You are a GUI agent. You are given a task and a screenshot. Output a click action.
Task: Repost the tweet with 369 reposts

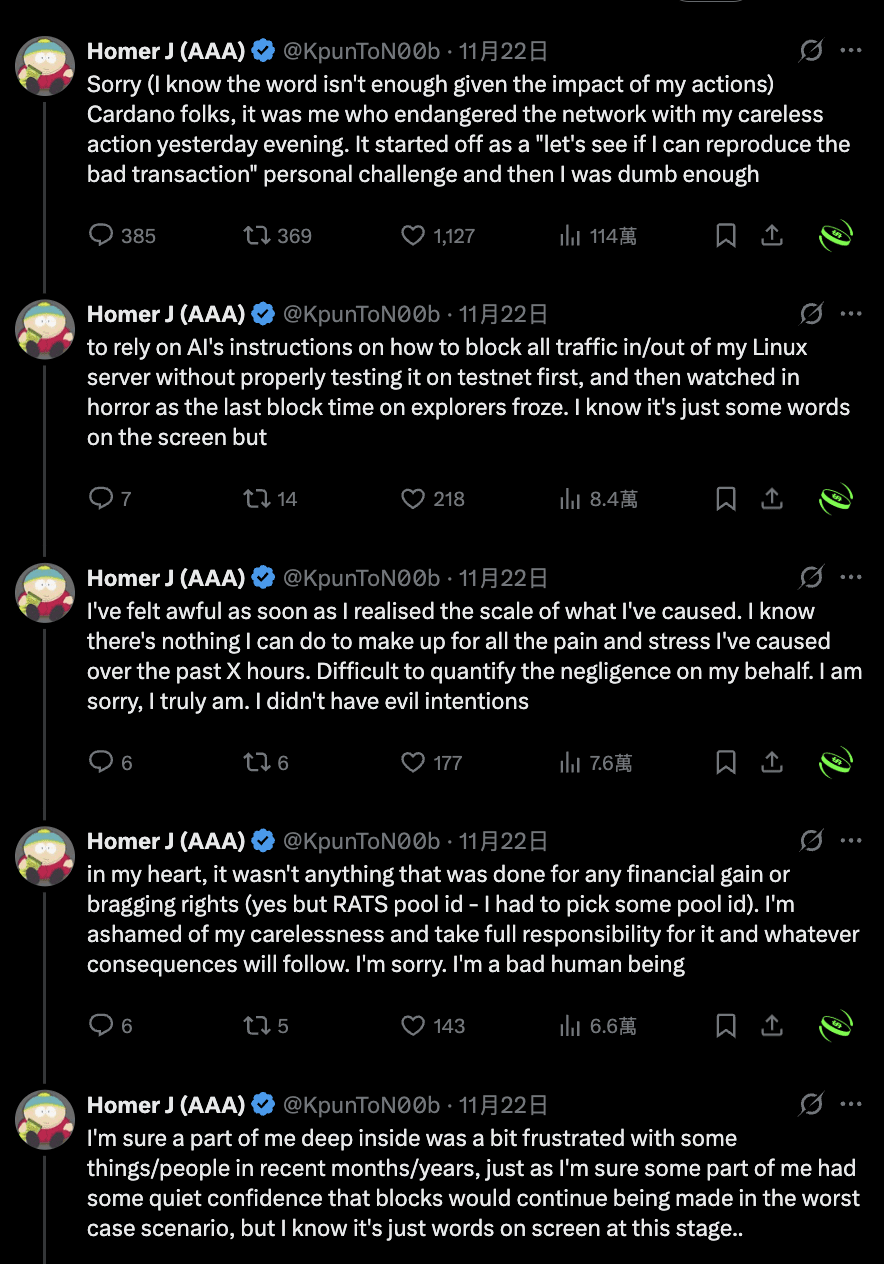point(257,235)
